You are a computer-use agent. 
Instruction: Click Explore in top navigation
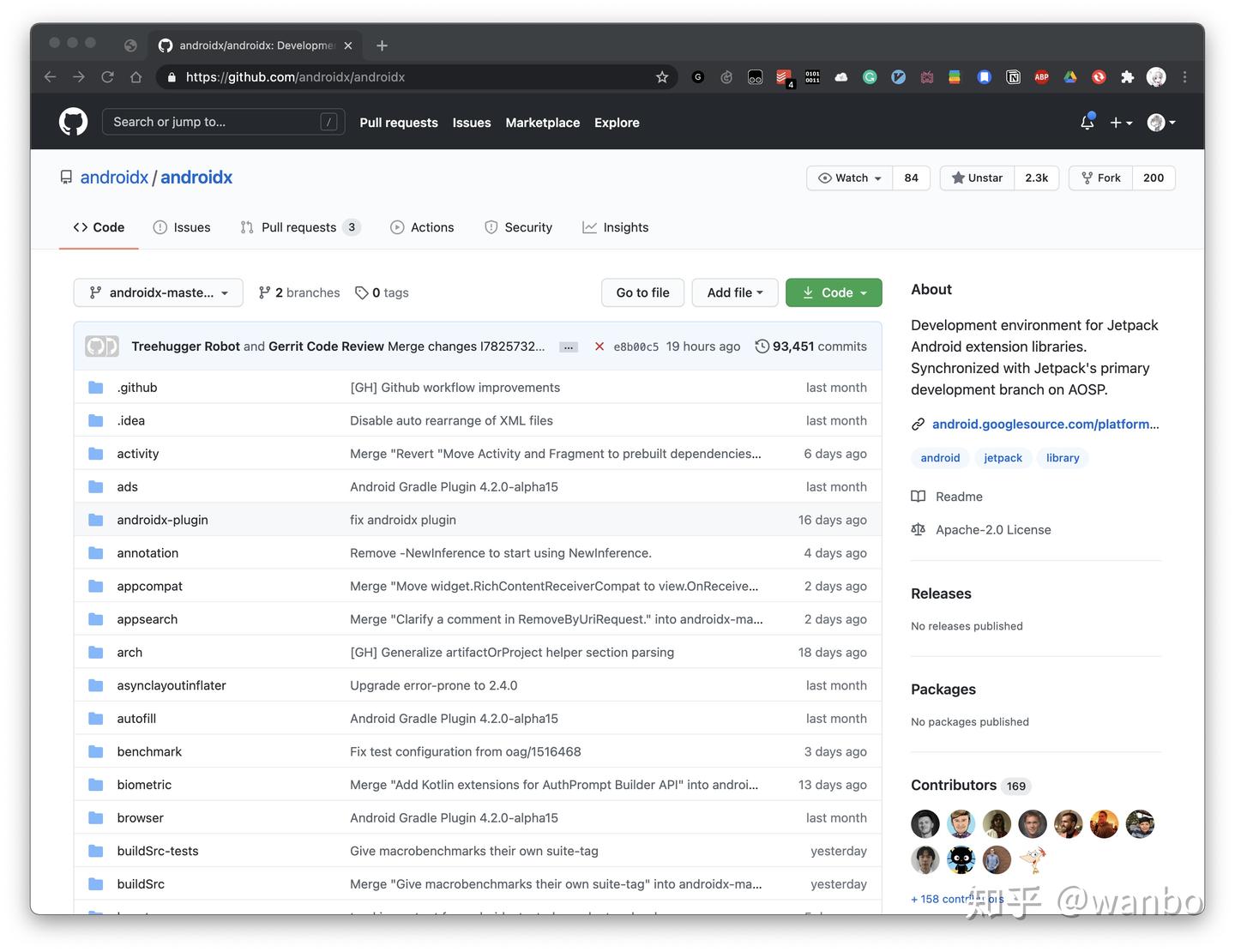617,123
